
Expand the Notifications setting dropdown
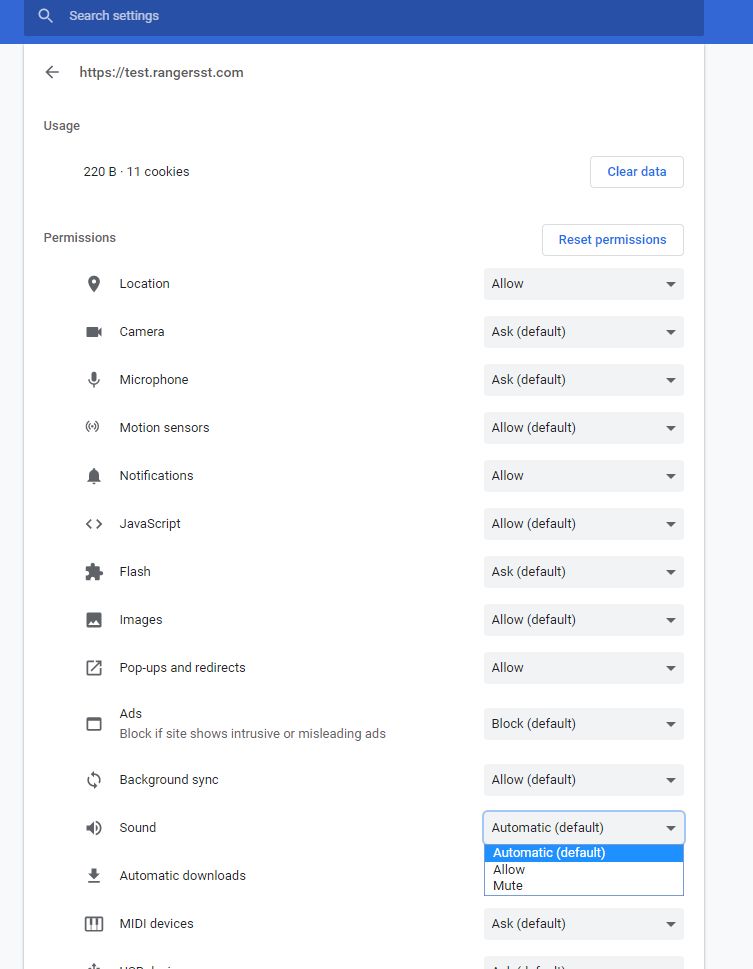583,475
